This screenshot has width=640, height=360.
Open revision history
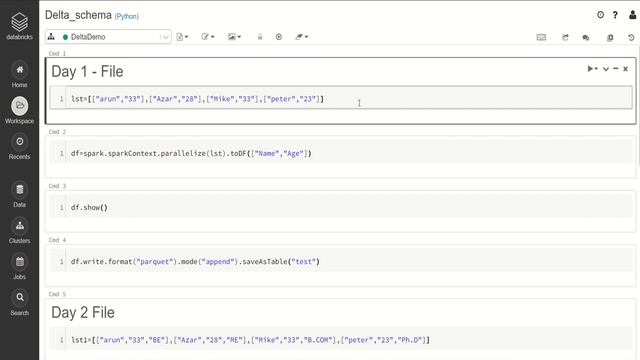(631, 38)
